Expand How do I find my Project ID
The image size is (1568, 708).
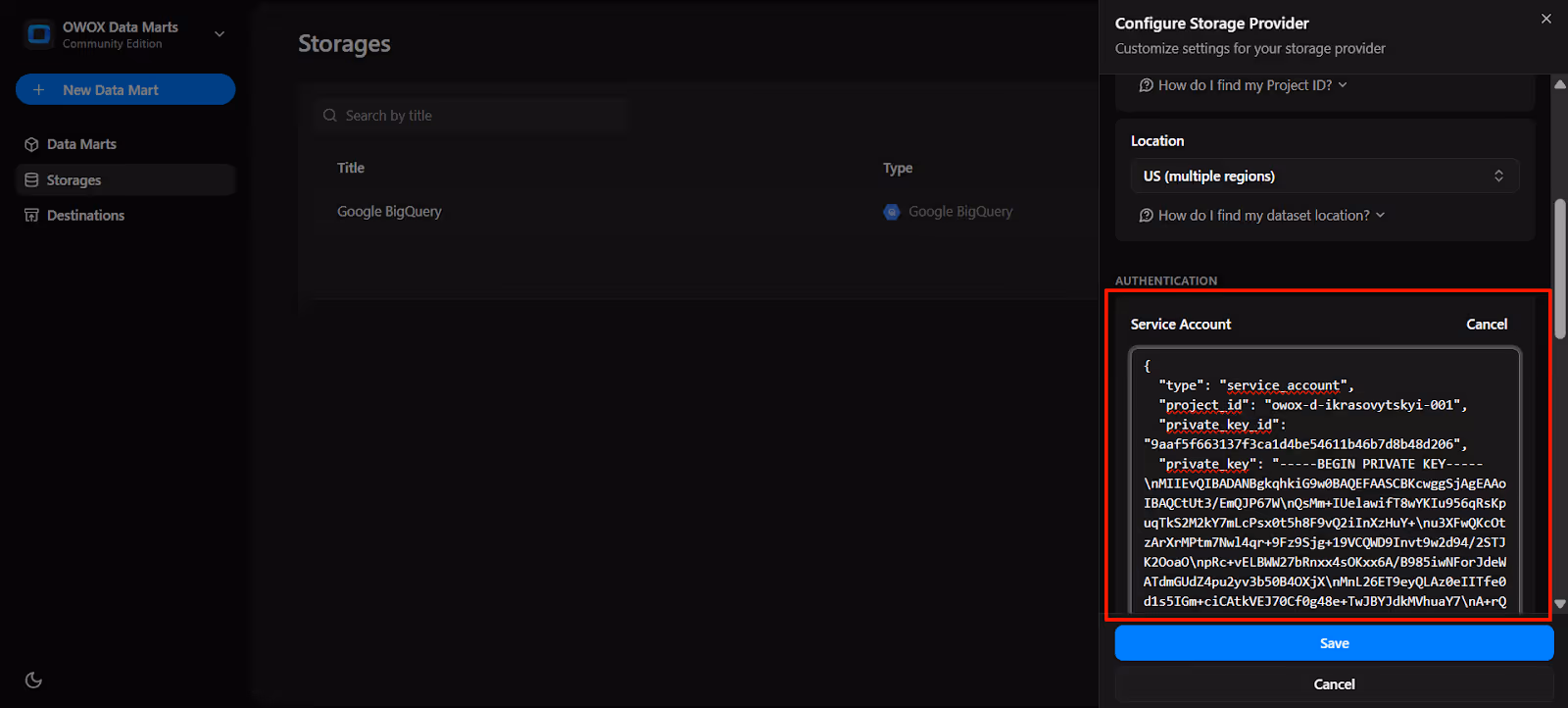click(1244, 85)
